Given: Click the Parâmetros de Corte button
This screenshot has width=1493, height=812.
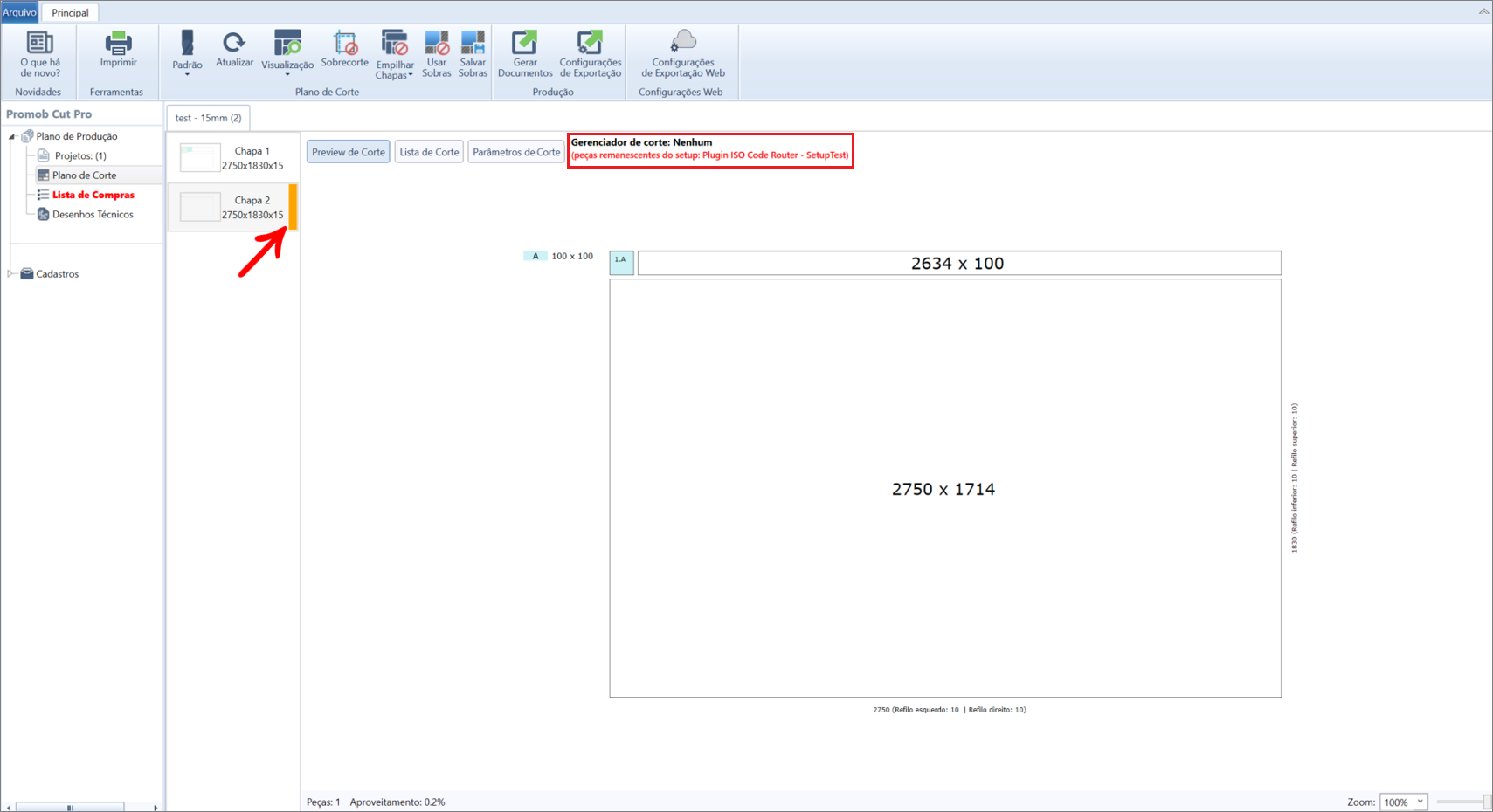Looking at the screenshot, I should pos(516,152).
